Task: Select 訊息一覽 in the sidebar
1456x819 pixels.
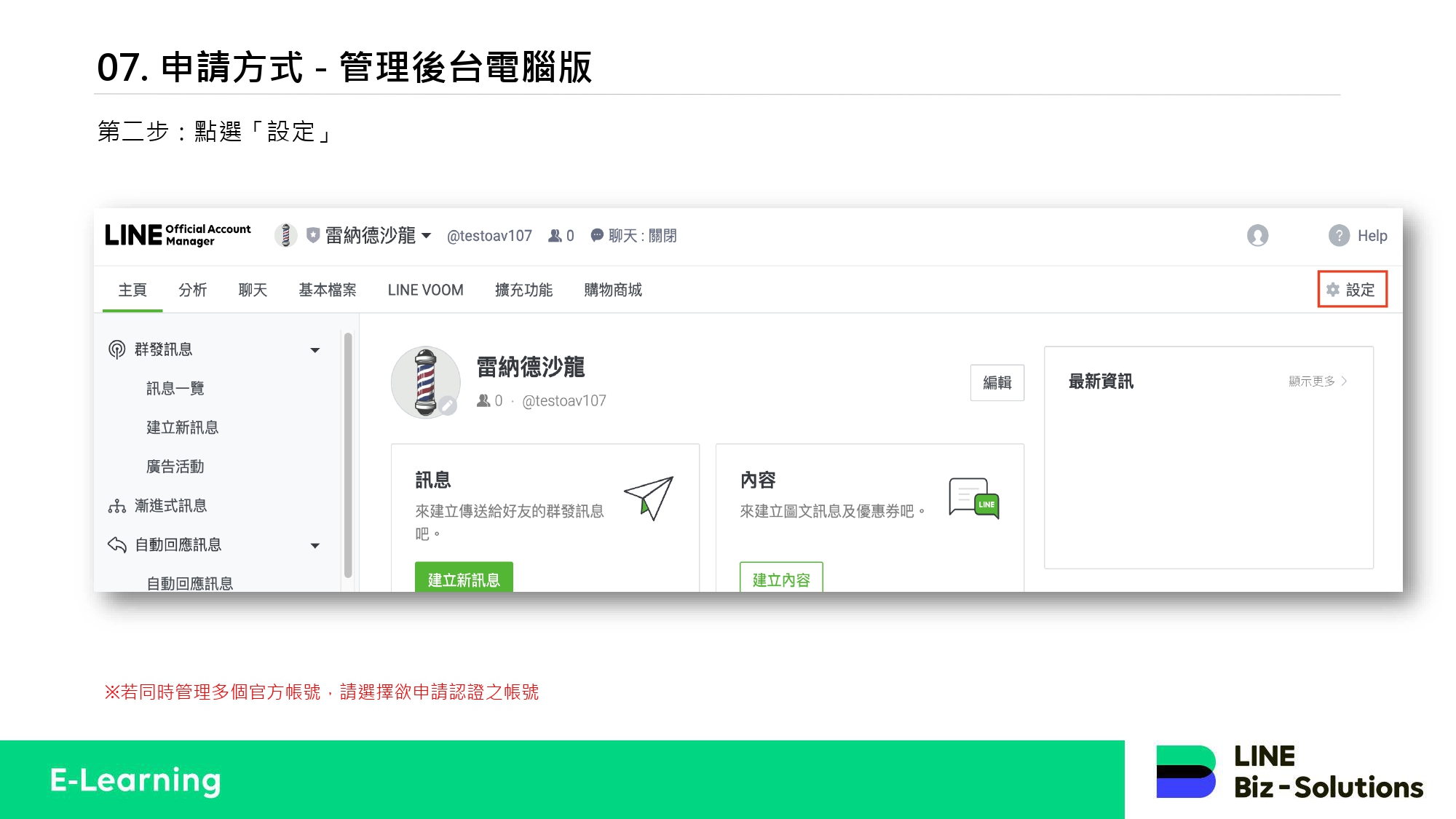Action: click(175, 388)
